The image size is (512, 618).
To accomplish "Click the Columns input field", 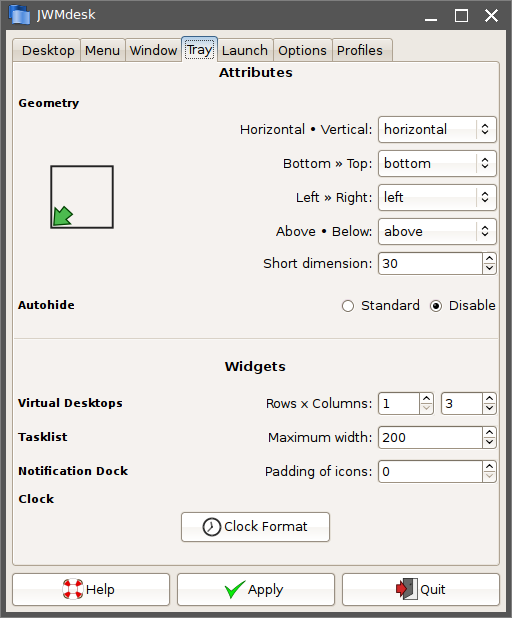I will [x=462, y=404].
